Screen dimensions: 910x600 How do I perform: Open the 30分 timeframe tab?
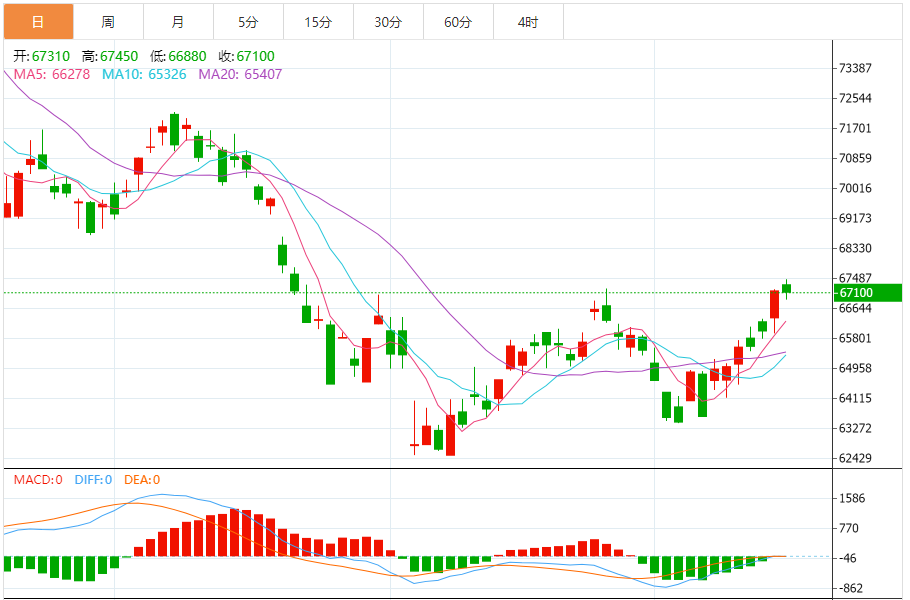(x=388, y=22)
